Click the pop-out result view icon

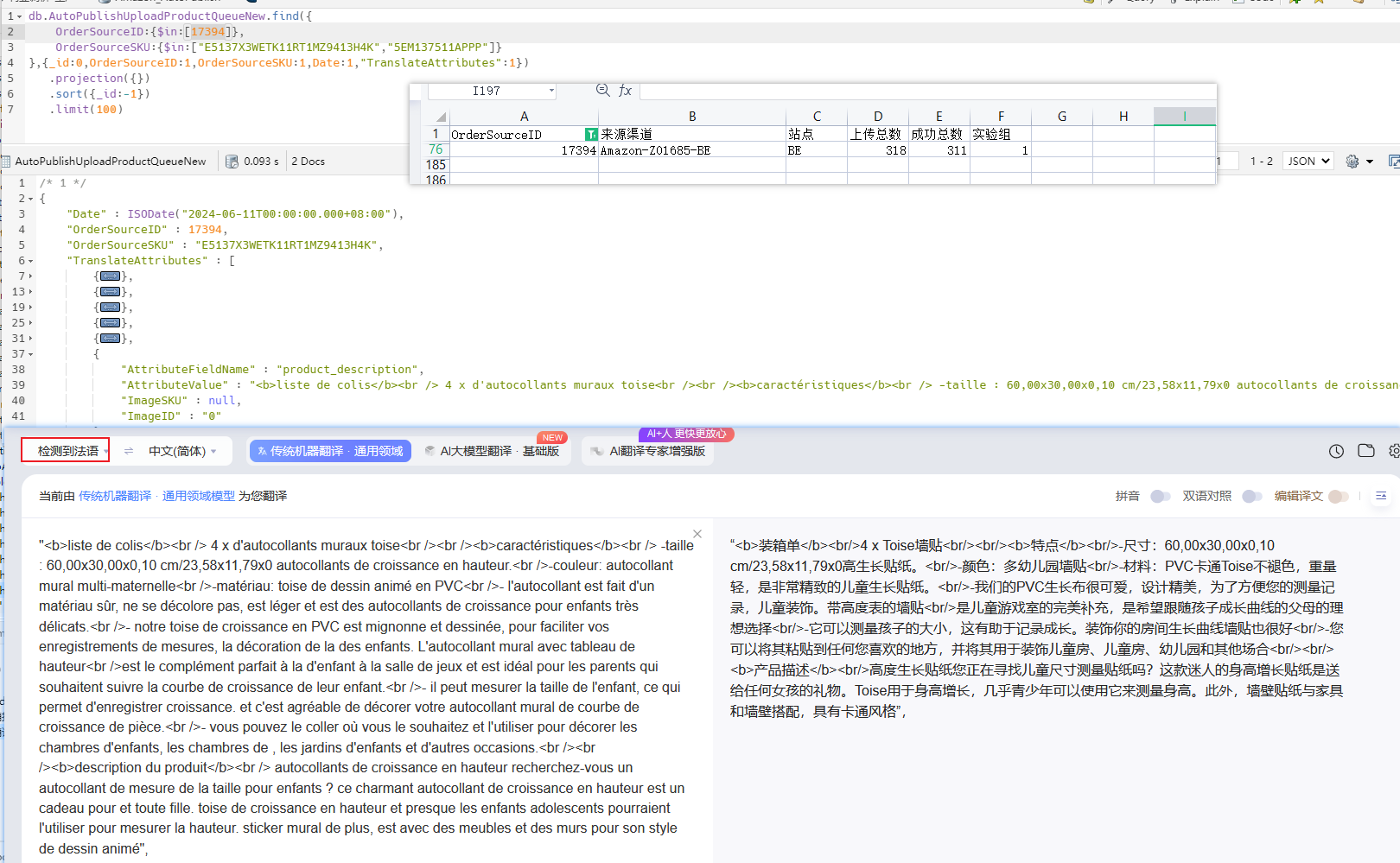pyautogui.click(x=1394, y=162)
